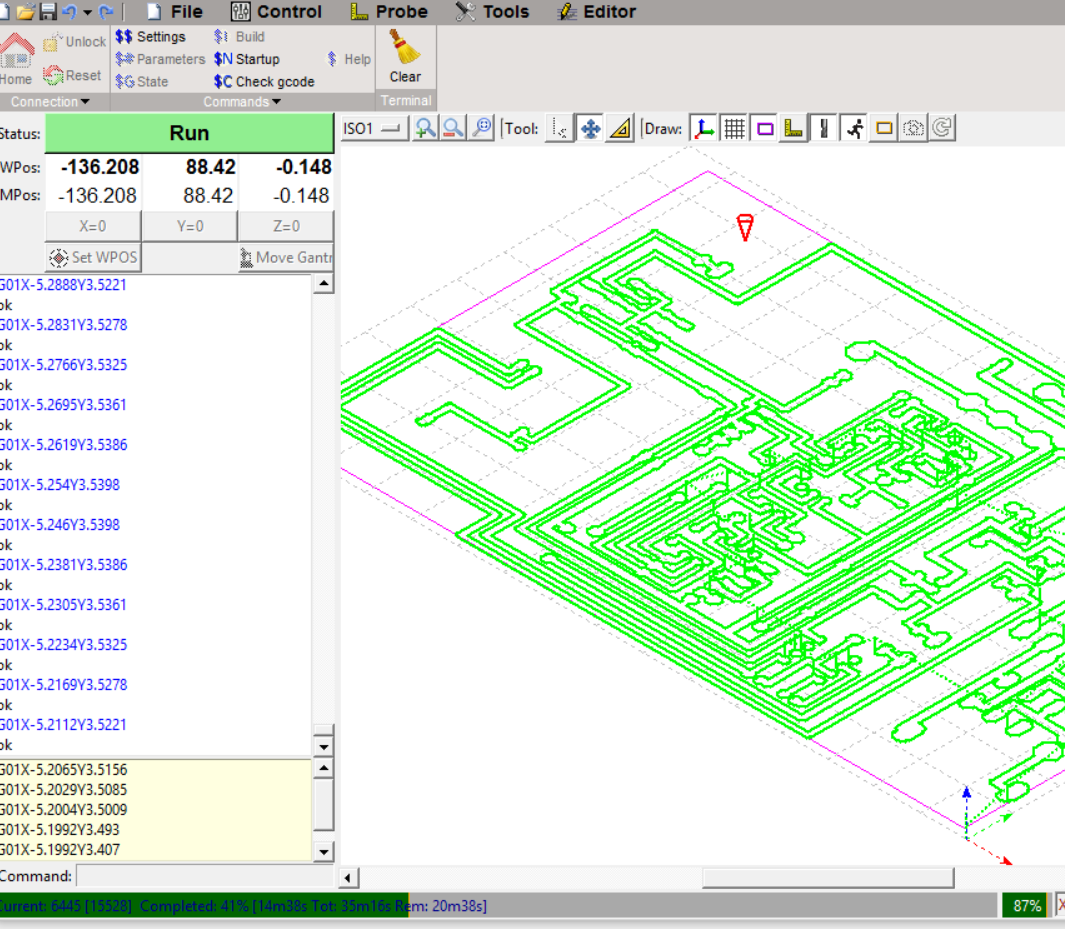Click the canvas horizontal scrollbar thumb
The height and width of the screenshot is (929, 1065).
click(x=828, y=877)
